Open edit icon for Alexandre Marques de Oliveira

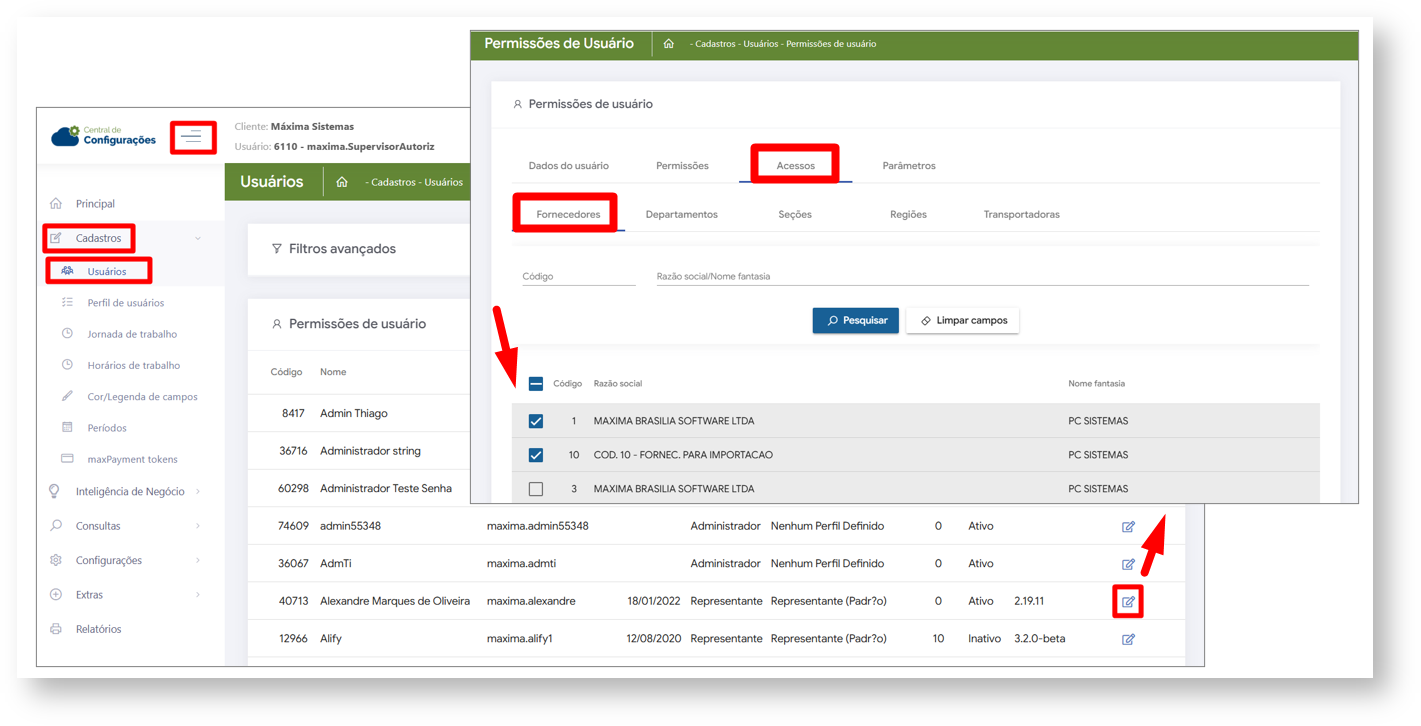pos(1128,602)
